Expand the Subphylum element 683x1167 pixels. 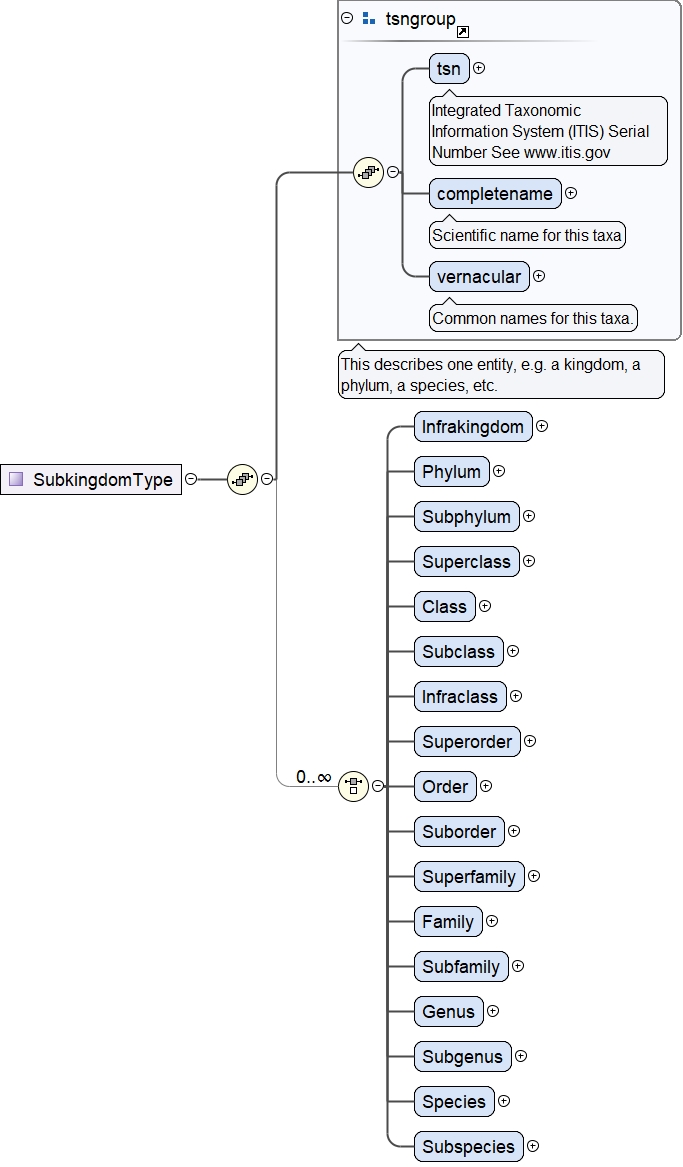pos(528,517)
